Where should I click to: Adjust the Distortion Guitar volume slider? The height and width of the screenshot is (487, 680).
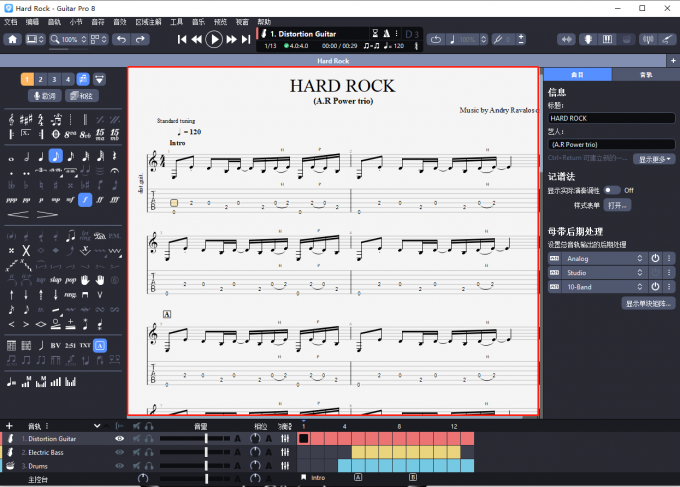pos(205,439)
